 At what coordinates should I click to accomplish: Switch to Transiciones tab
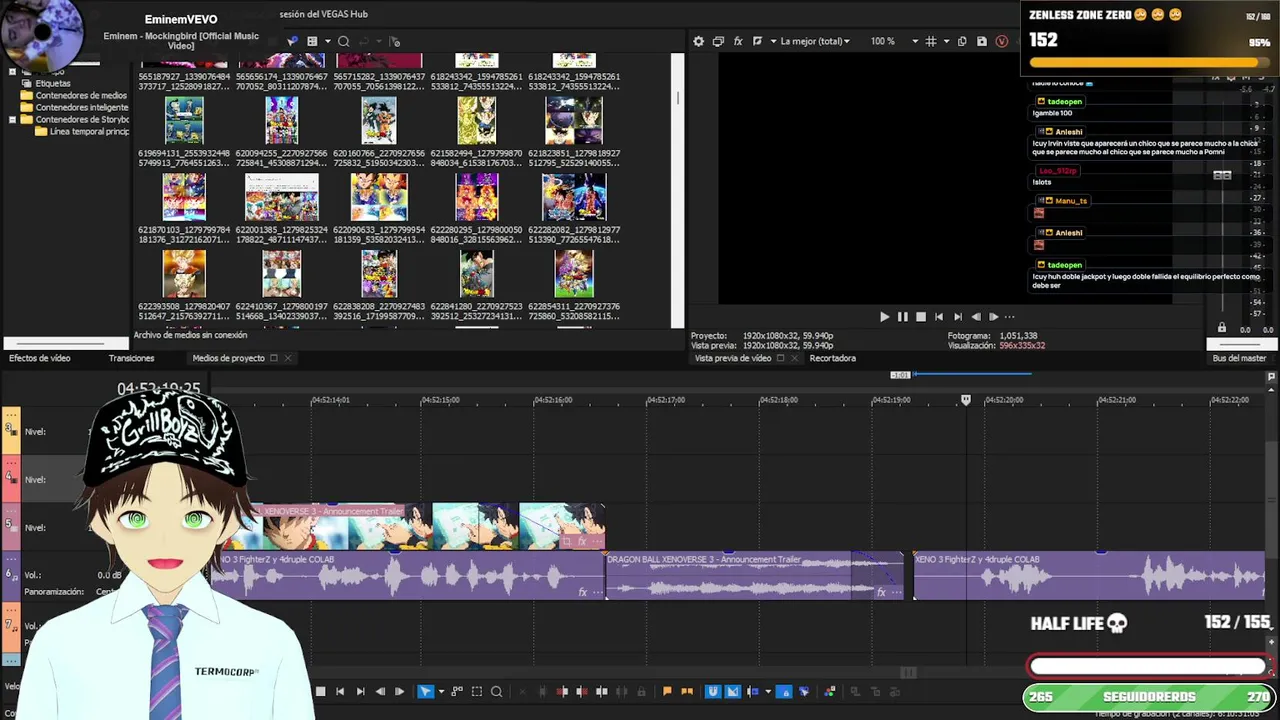point(131,358)
